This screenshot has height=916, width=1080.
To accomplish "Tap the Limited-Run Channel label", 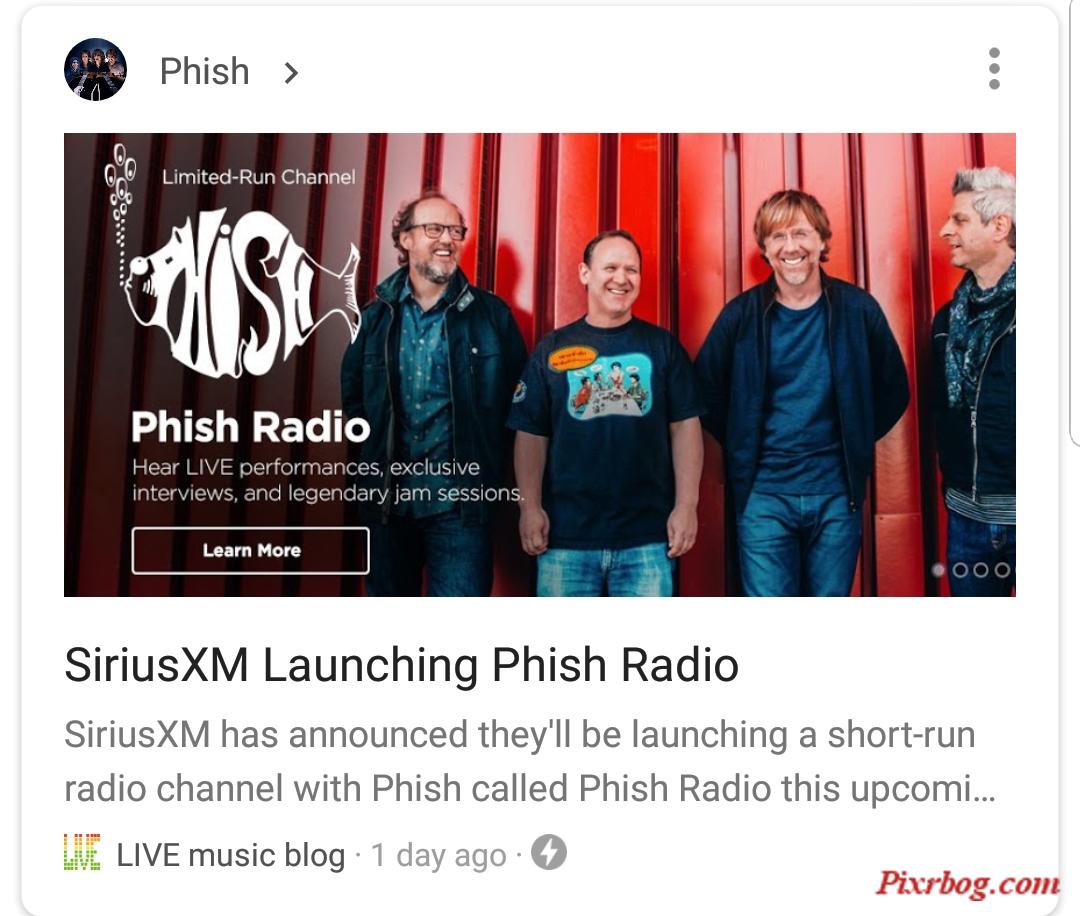I will [259, 177].
